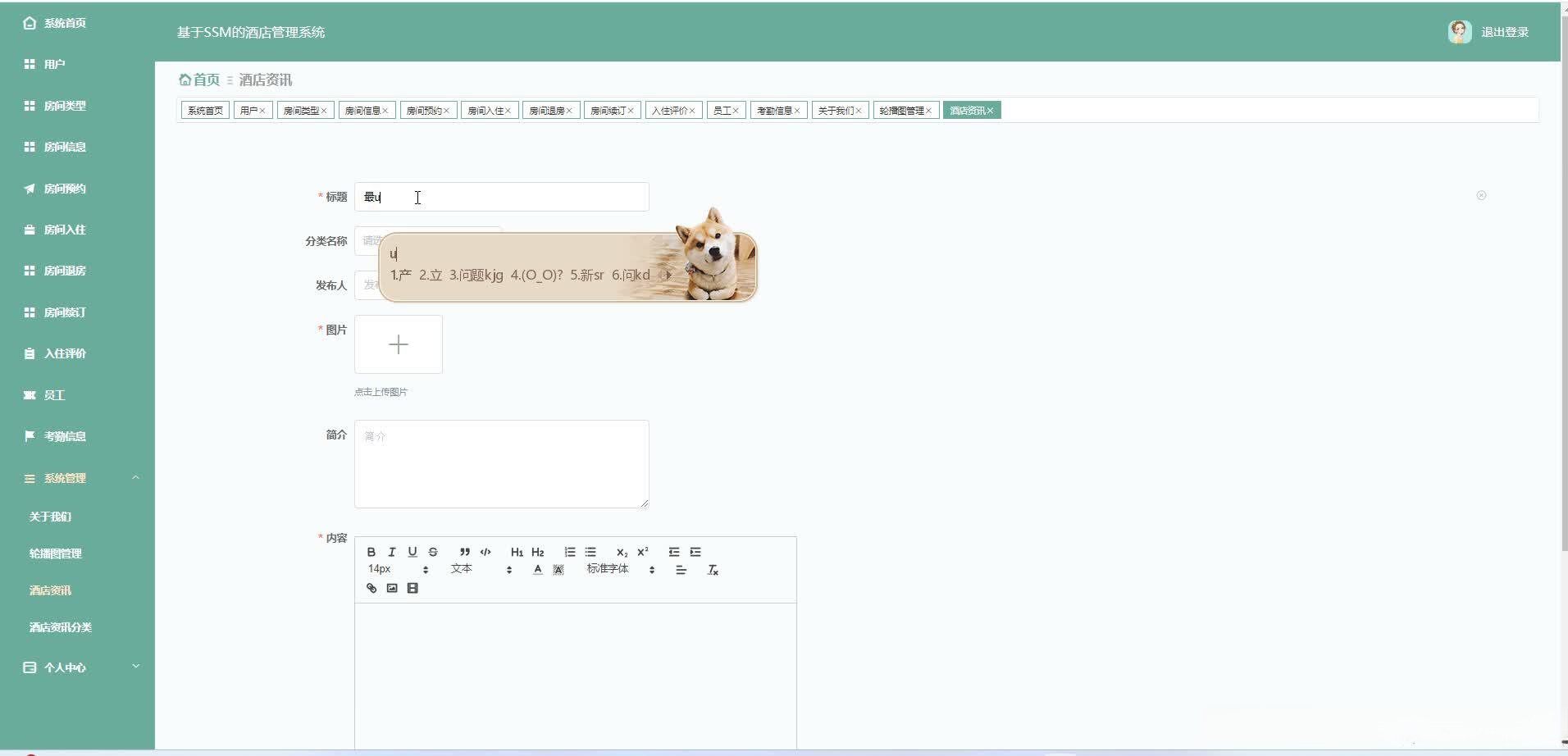Apply subscript formatting
The height and width of the screenshot is (756, 1568).
pos(622,552)
